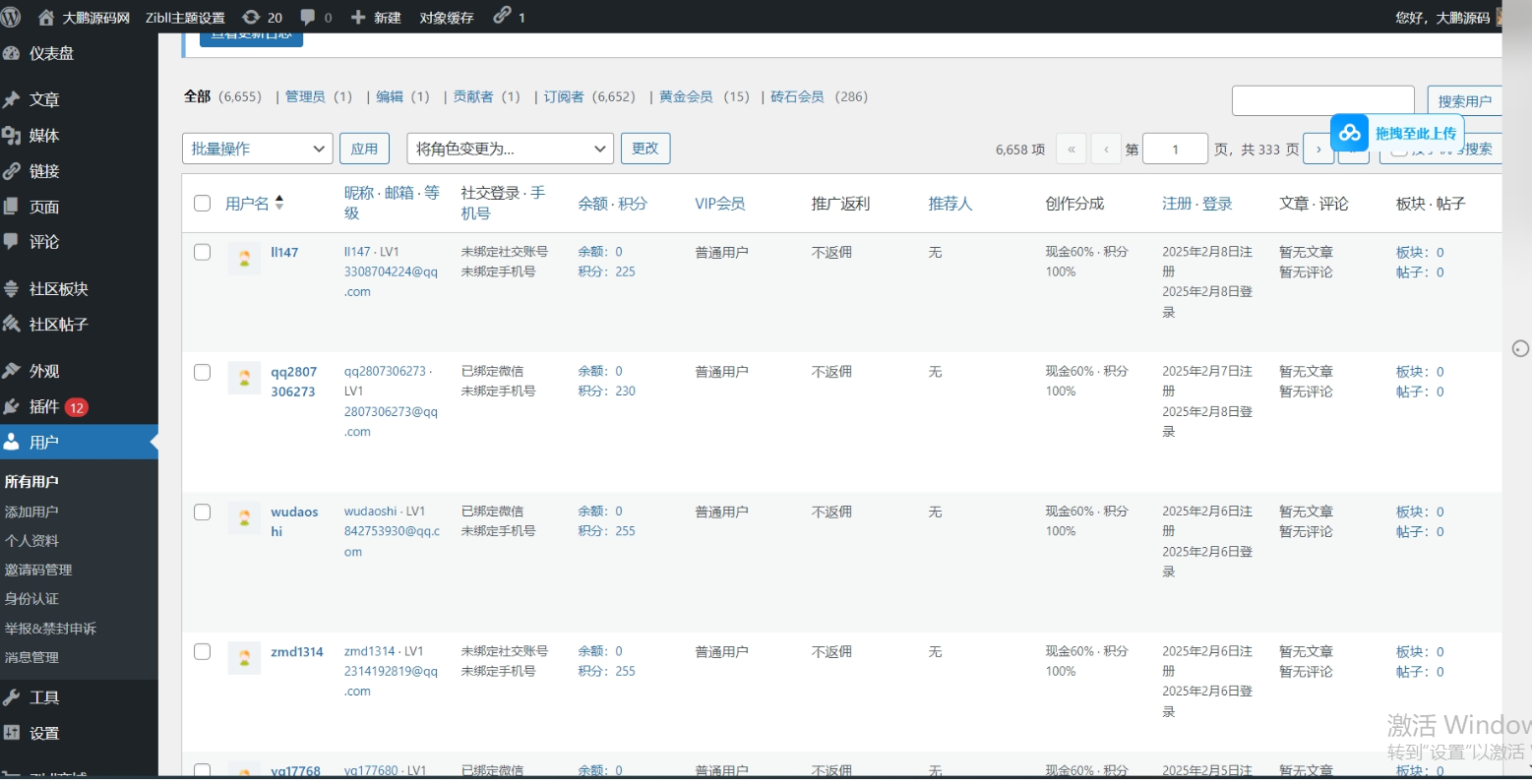Click avatar of user qq2807306273
The width and height of the screenshot is (1532, 784).
[244, 379]
